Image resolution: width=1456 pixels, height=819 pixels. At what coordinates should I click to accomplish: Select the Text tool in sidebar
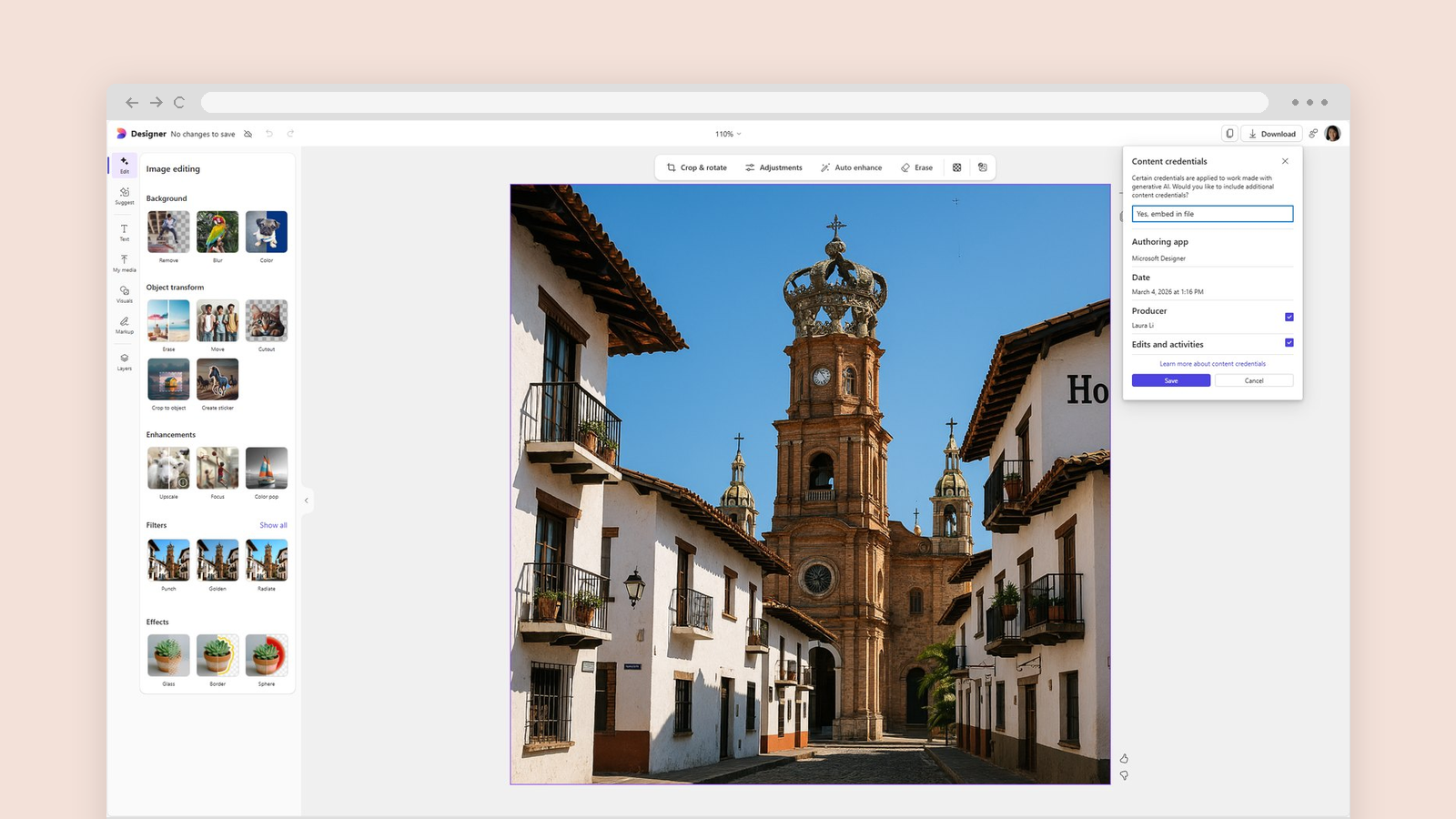point(125,232)
